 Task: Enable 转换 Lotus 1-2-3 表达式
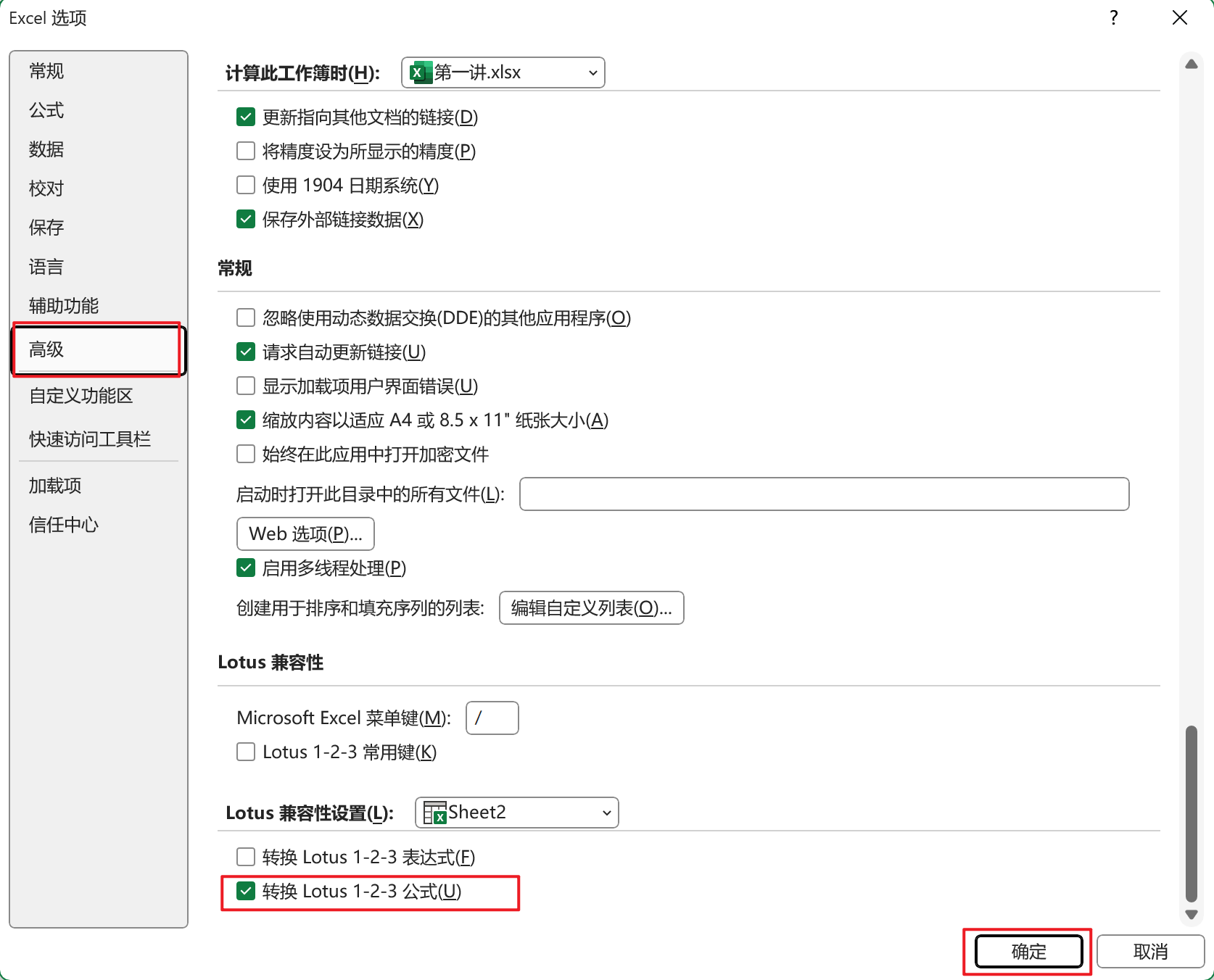[x=246, y=857]
